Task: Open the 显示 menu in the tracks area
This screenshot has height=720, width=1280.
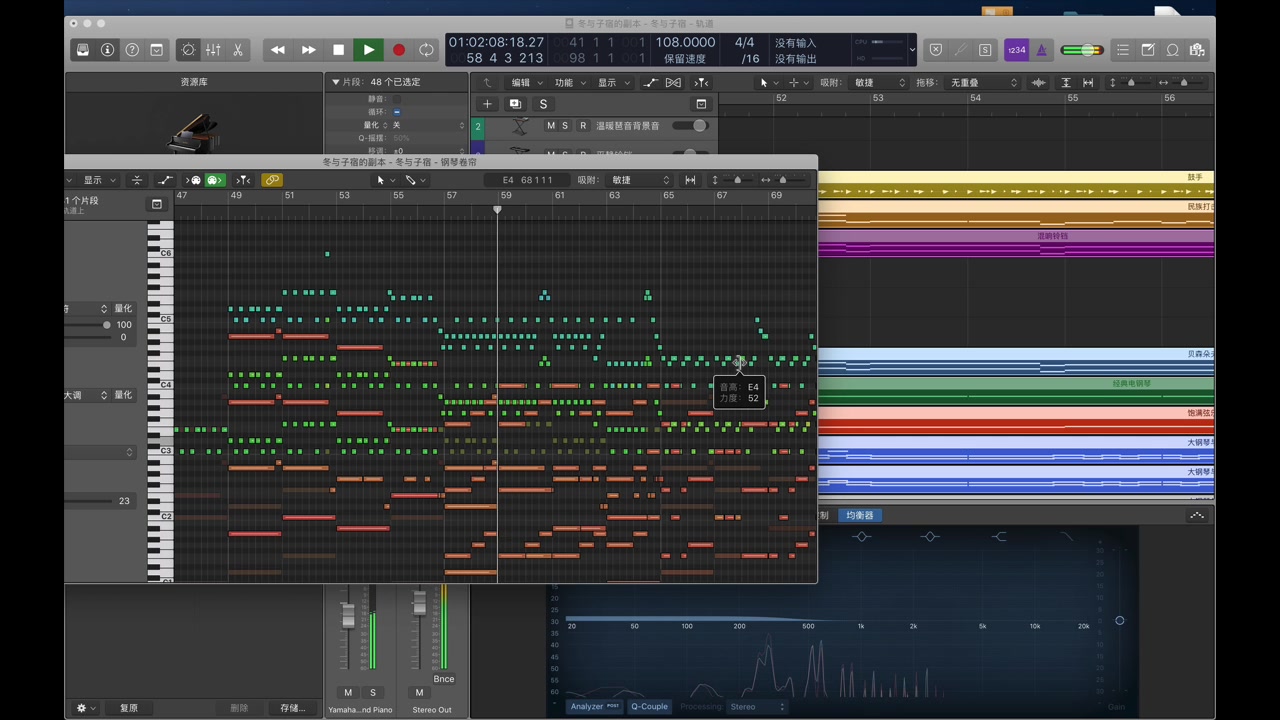Action: (x=612, y=83)
